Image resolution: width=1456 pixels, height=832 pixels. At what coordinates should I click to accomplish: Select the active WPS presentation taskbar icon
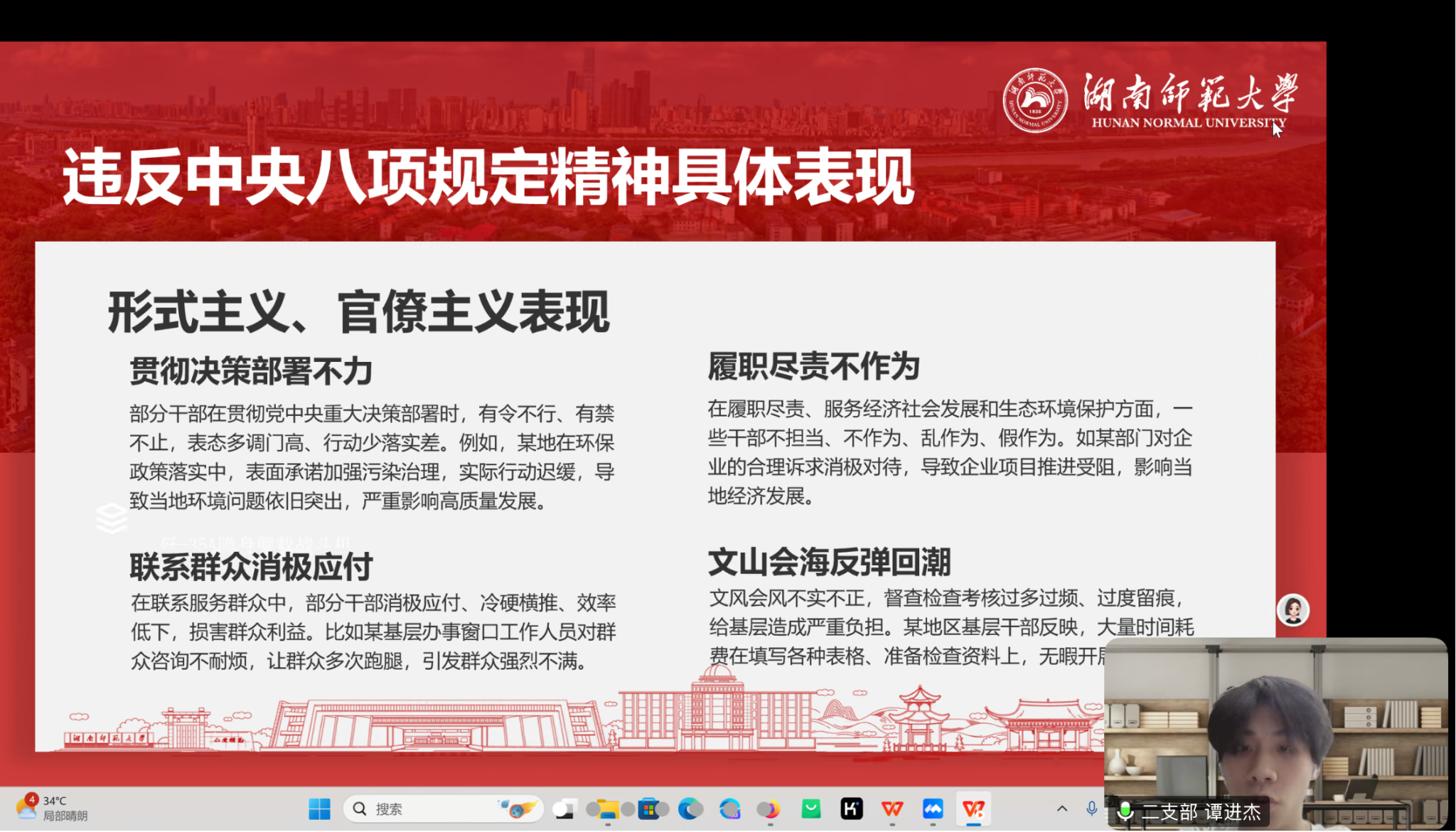tap(973, 809)
